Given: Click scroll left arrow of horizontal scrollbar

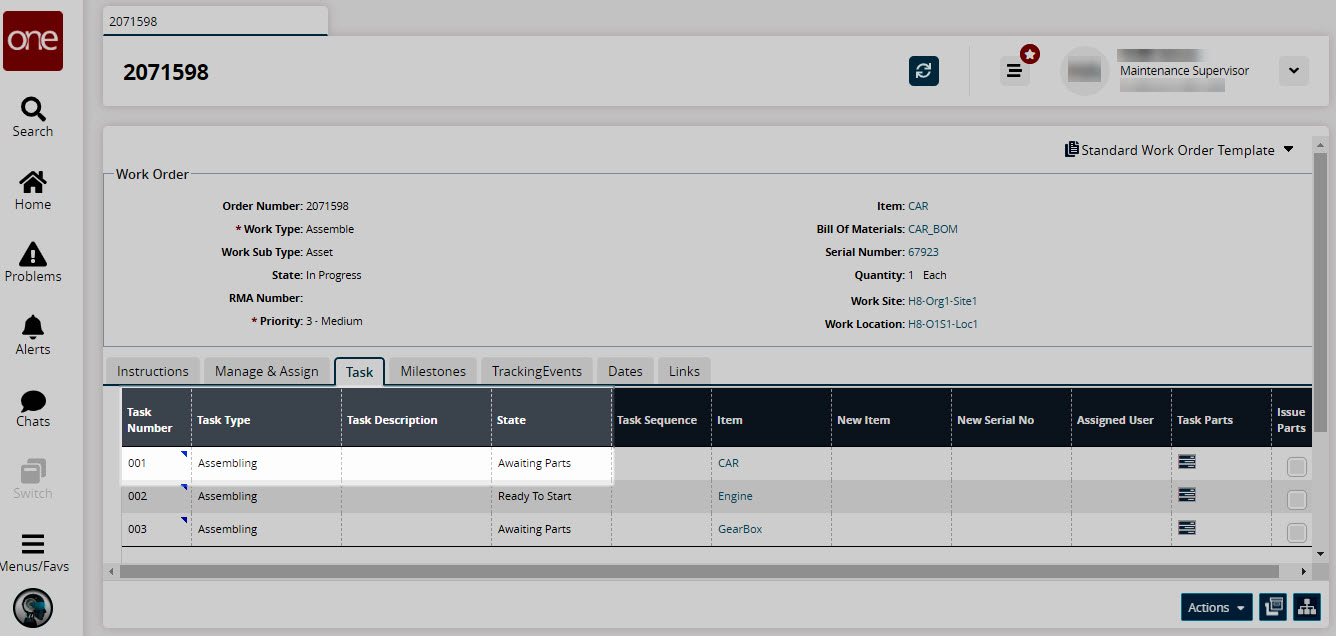Looking at the screenshot, I should point(111,571).
